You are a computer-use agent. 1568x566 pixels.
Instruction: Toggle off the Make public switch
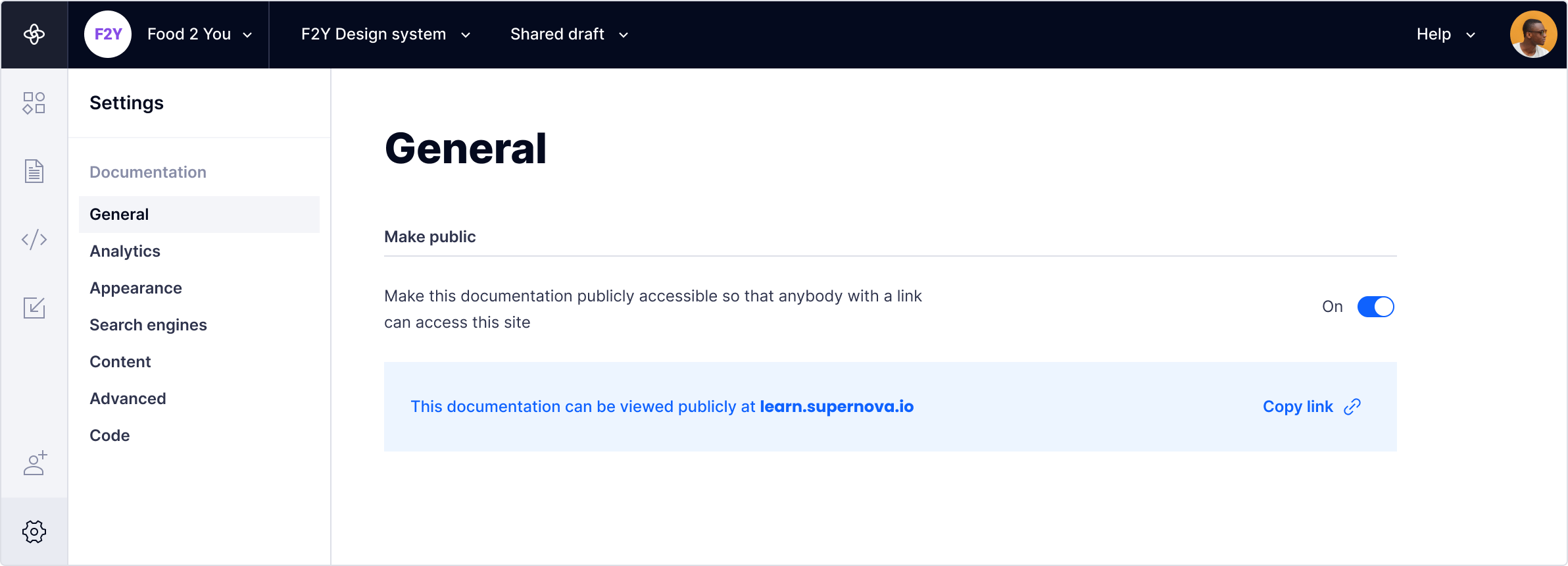point(1377,306)
